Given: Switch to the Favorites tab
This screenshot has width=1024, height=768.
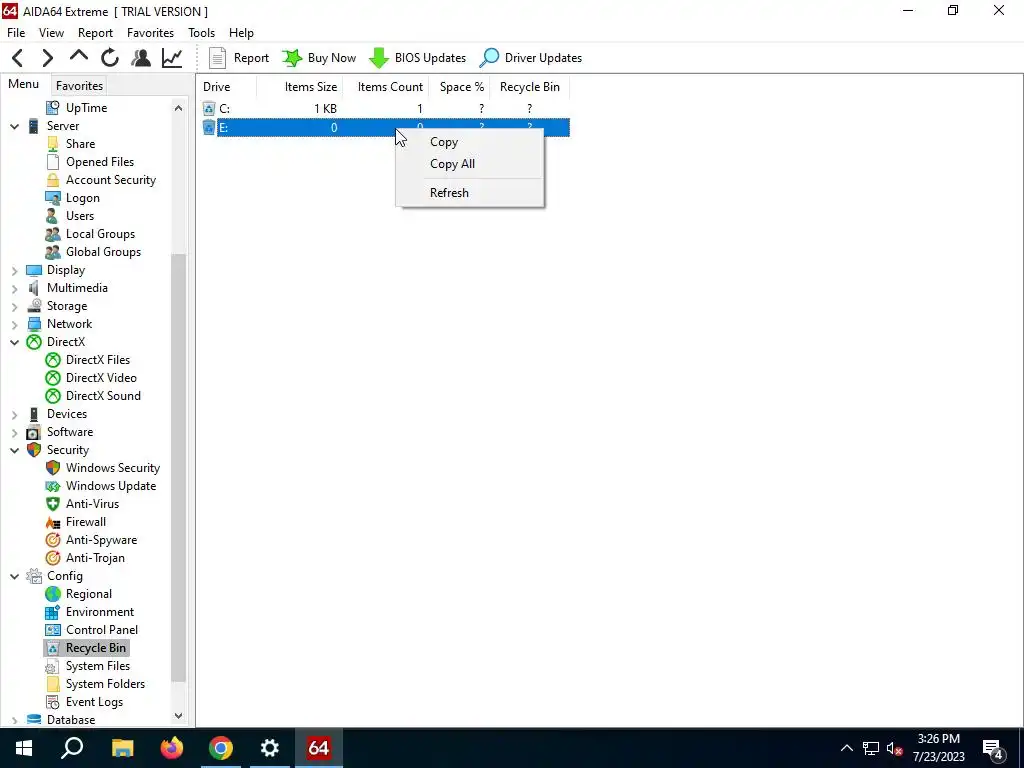Looking at the screenshot, I should pos(79,86).
